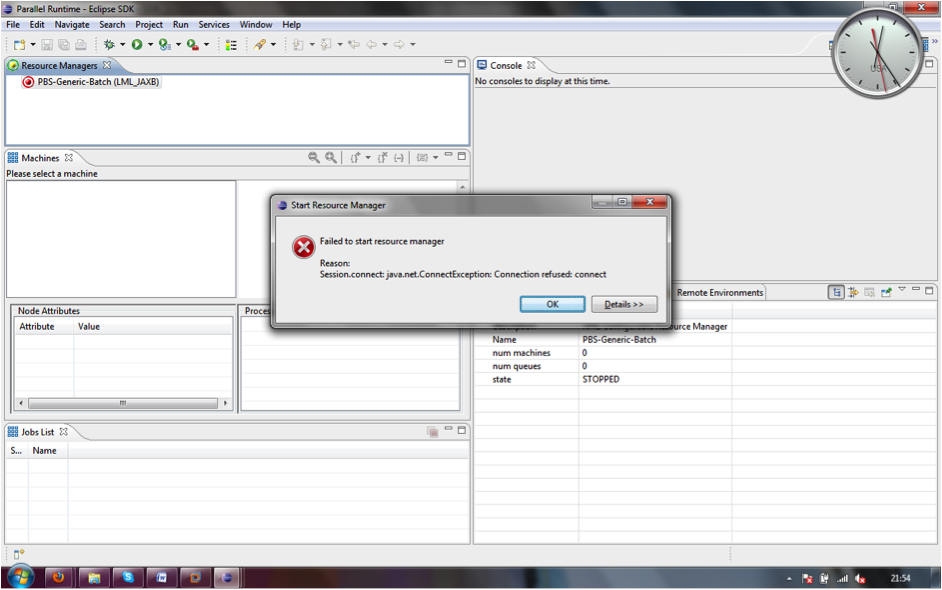
Task: Click the Node Attributes horizontal scrollbar
Action: [x=123, y=403]
